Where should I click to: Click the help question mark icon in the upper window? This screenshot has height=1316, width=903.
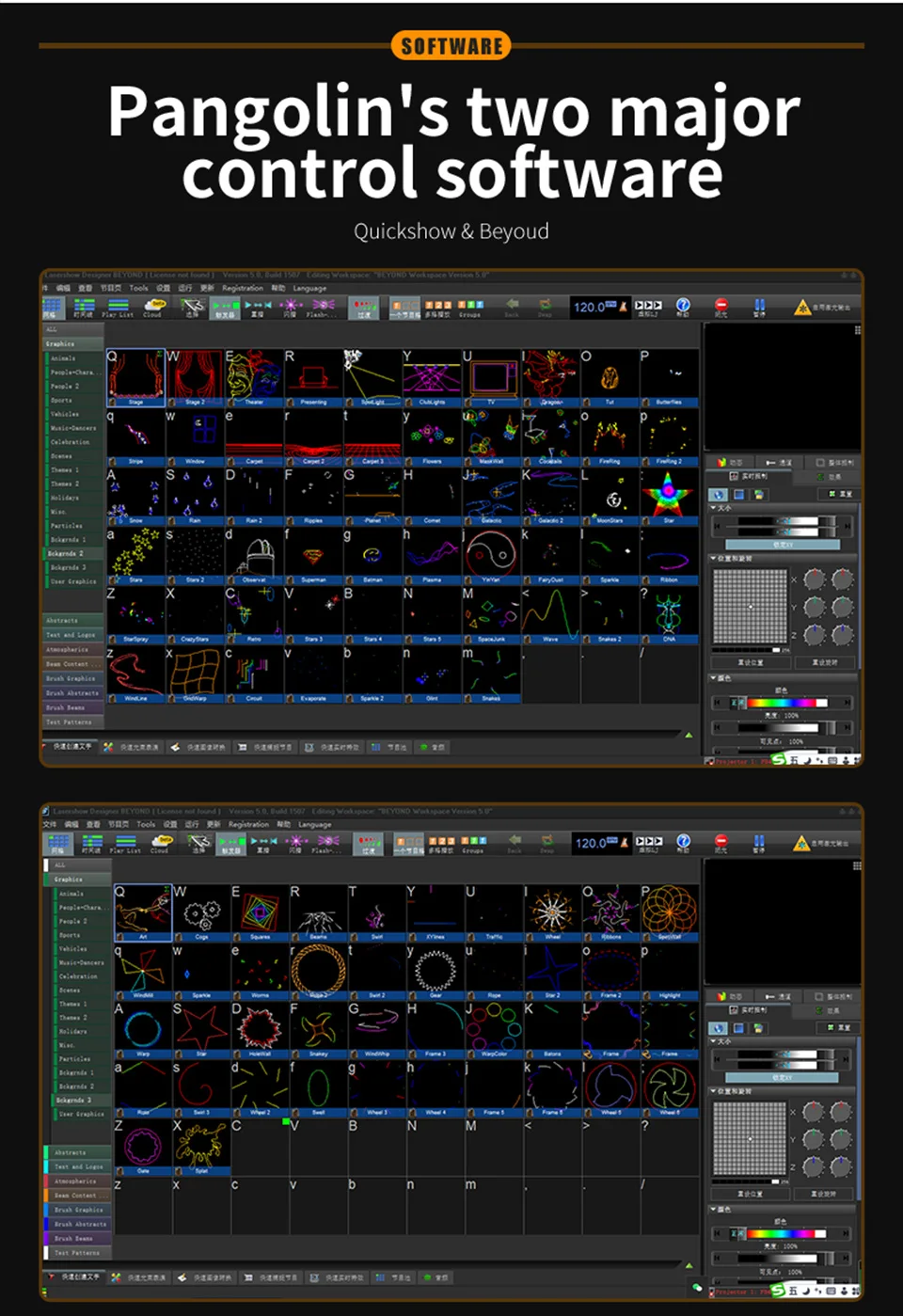point(683,307)
